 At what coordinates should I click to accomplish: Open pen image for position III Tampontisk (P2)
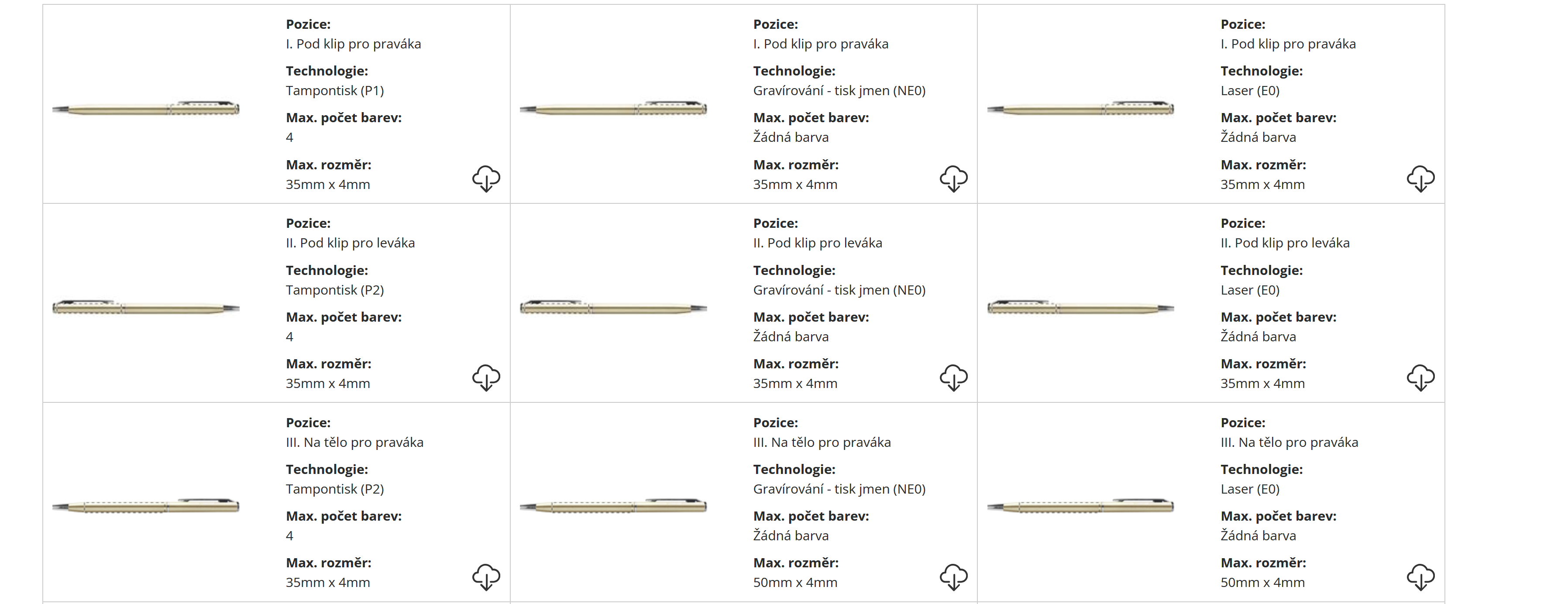[x=146, y=506]
